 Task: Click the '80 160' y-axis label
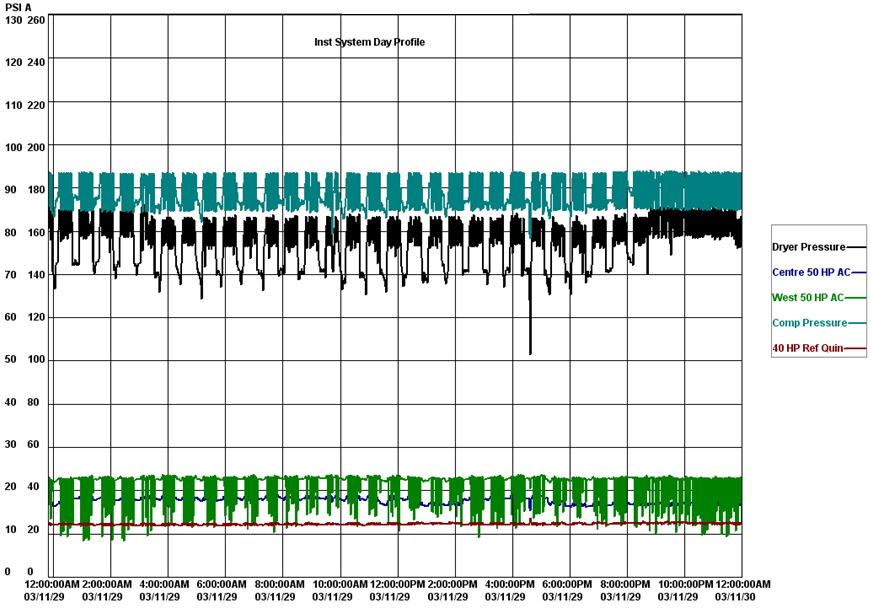(25, 233)
